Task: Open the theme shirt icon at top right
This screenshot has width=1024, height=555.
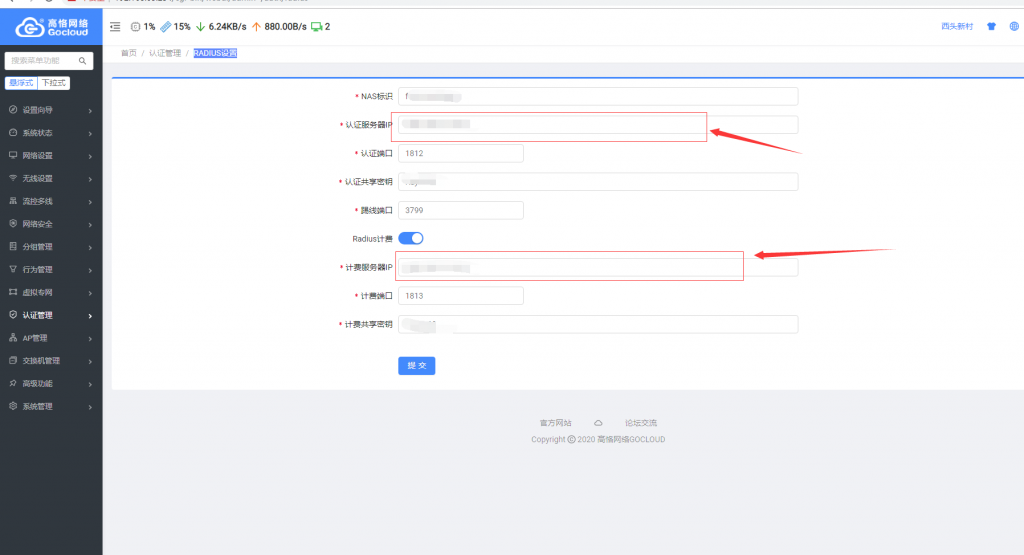Action: (x=991, y=27)
